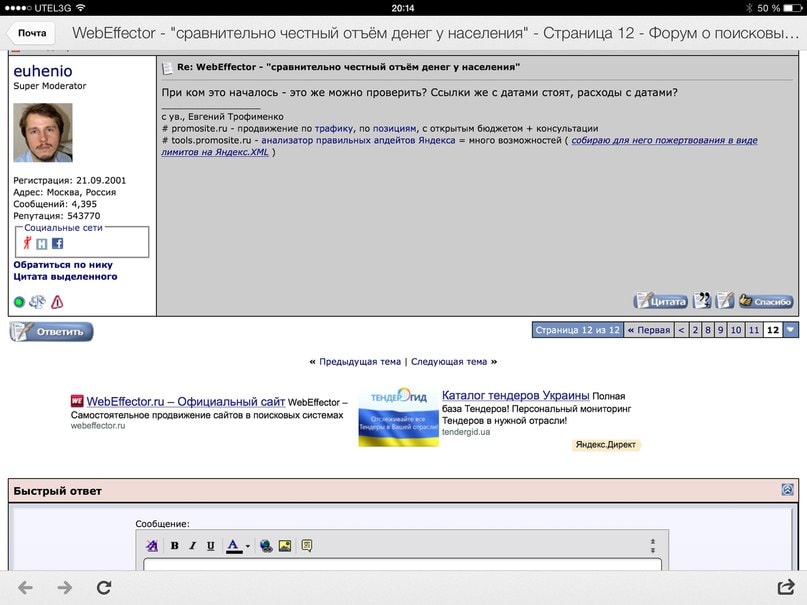Screen dimensions: 807x605
Task: Open the page jump dropdown after page 12
Action: pyautogui.click(x=791, y=330)
